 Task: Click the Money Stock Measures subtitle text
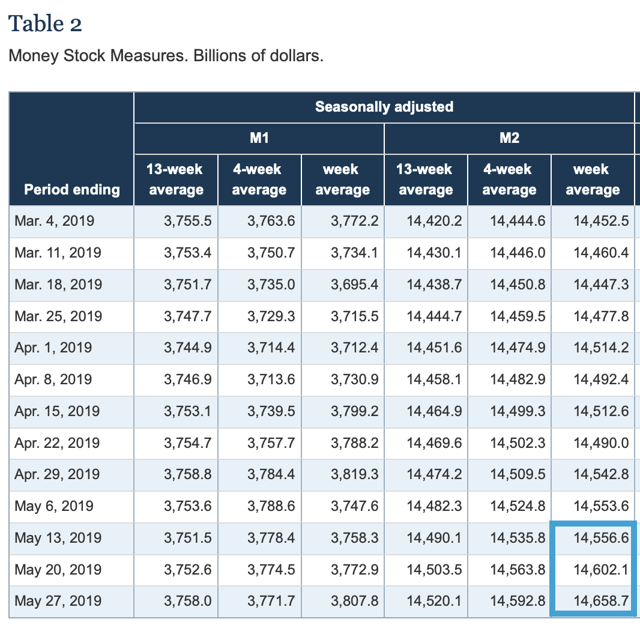[166, 56]
